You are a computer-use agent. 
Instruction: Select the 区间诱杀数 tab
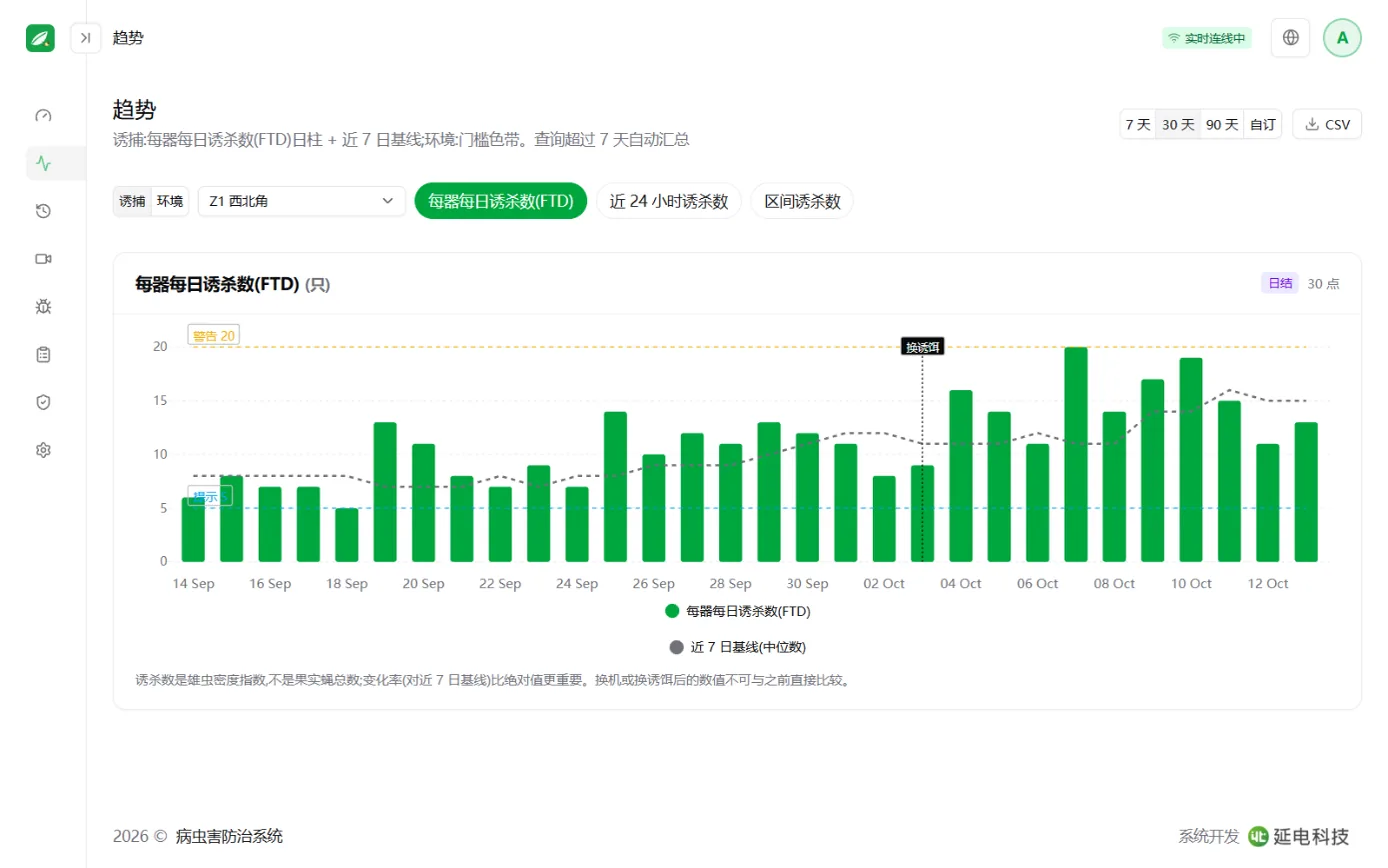point(802,201)
